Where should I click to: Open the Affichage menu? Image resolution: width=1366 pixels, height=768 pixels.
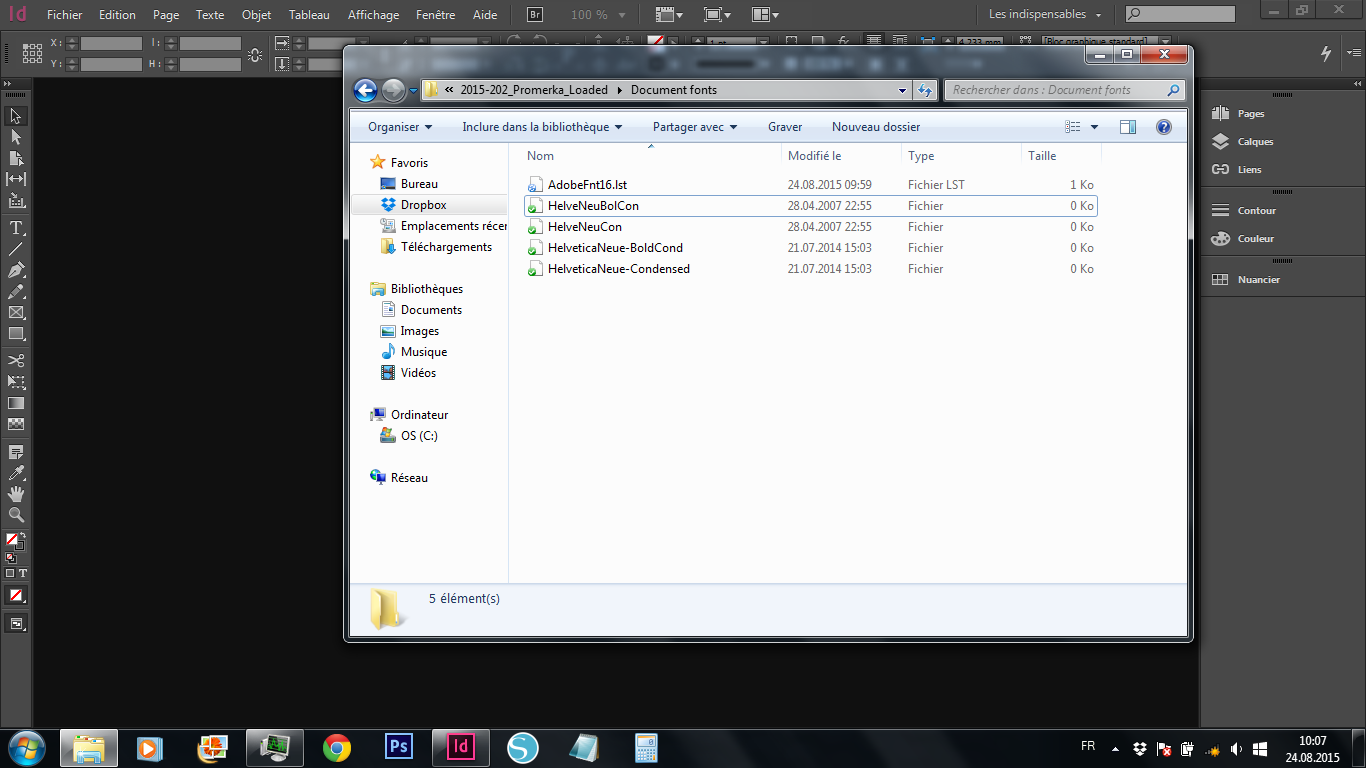[373, 15]
